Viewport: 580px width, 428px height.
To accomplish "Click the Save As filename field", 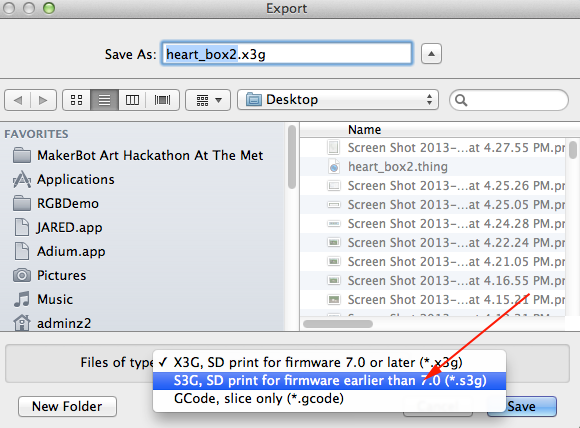I will coord(287,54).
